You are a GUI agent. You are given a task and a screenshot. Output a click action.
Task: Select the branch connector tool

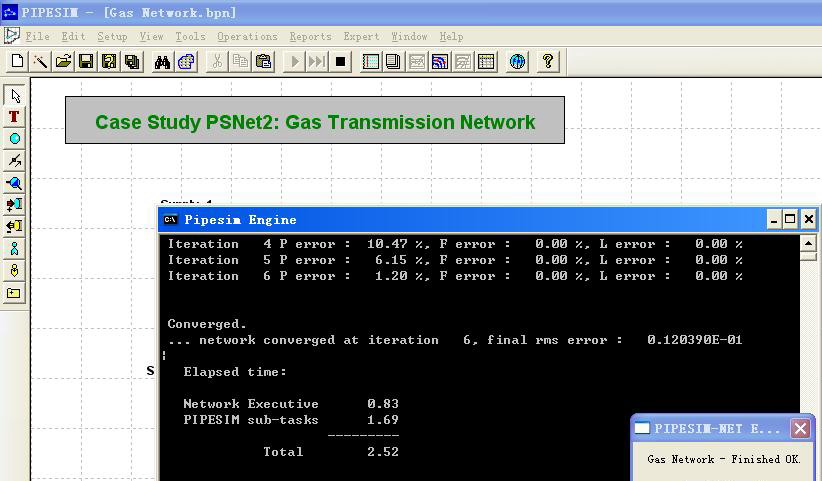pyautogui.click(x=14, y=161)
